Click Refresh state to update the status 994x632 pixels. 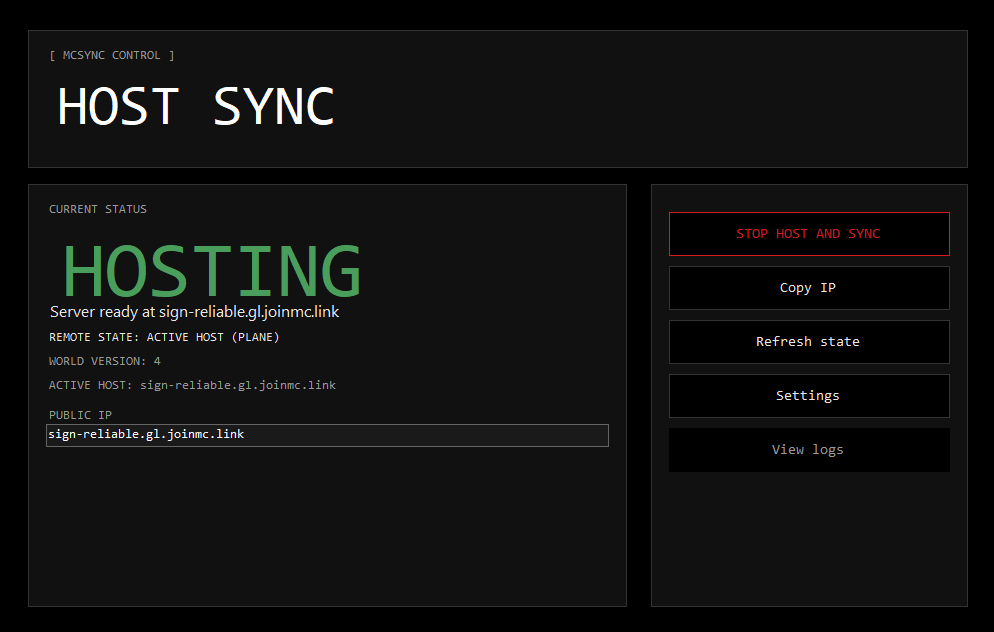coord(808,341)
